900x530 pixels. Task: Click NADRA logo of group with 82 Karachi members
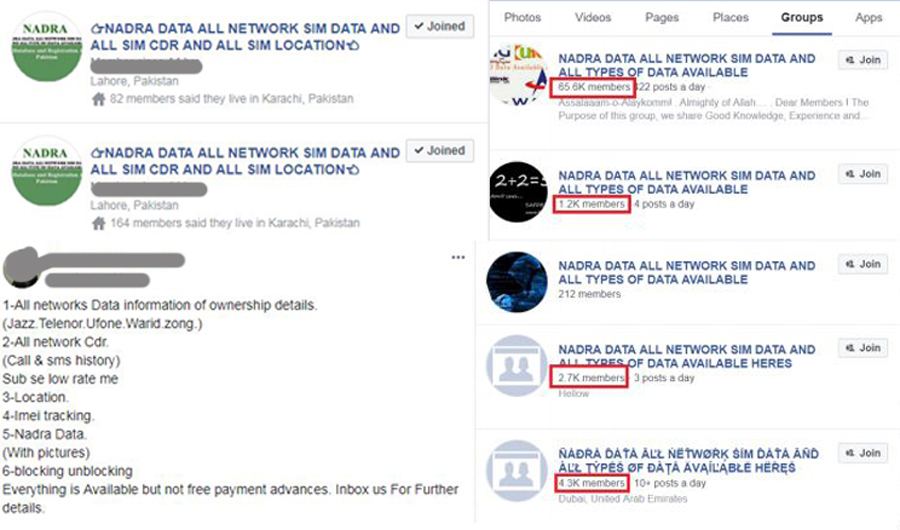tap(46, 47)
